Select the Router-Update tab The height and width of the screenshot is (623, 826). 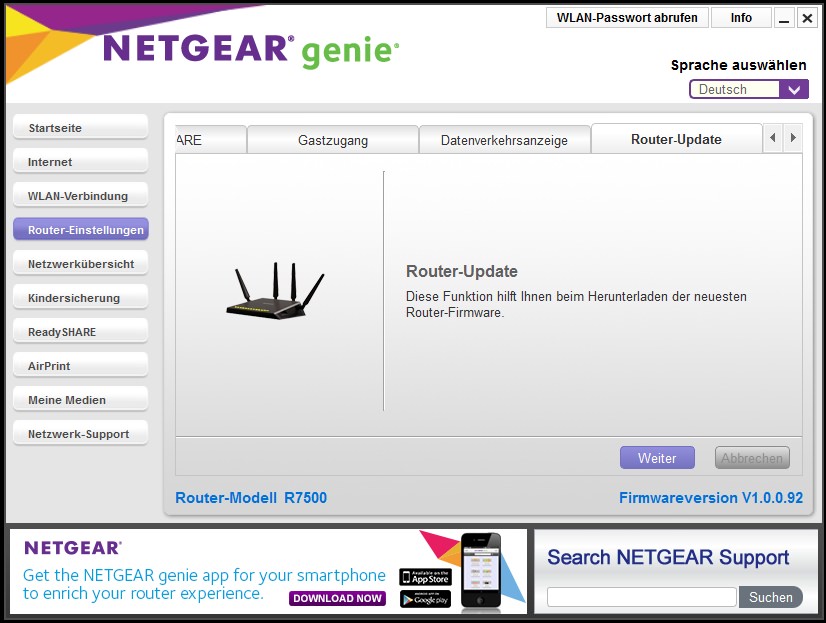pyautogui.click(x=676, y=139)
